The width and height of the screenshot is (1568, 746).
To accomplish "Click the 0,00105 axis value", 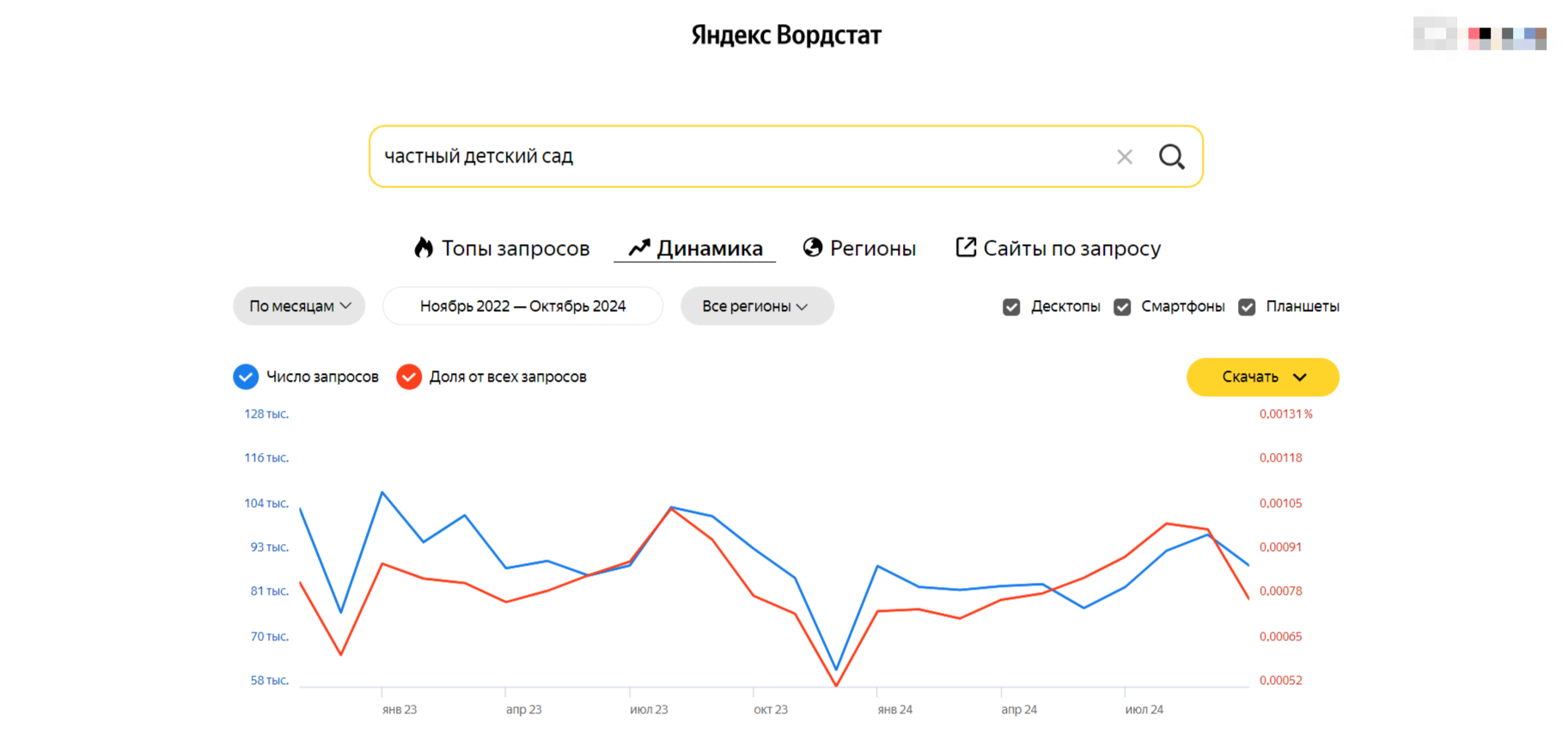I will tap(1281, 504).
